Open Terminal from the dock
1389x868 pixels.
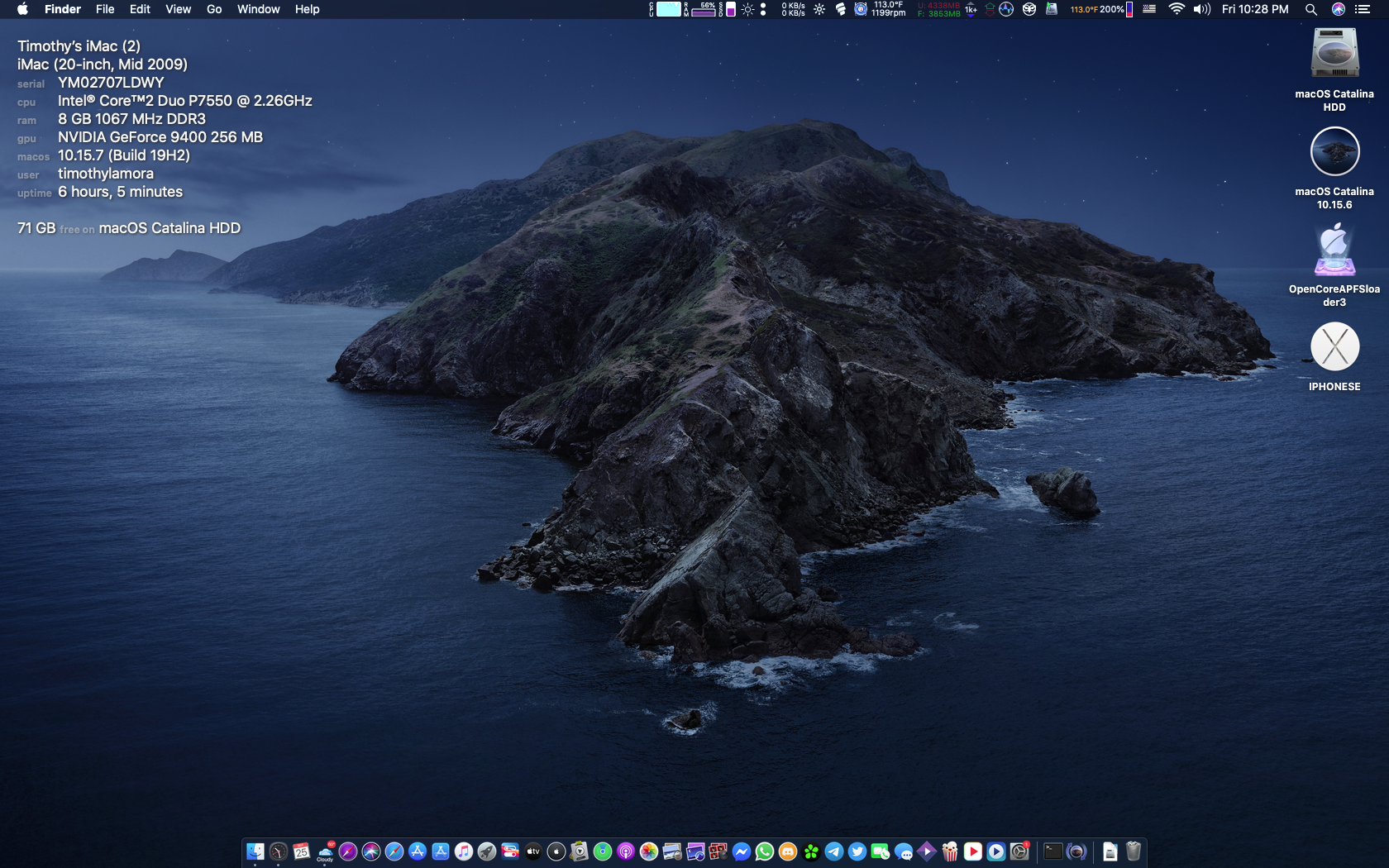click(1052, 851)
